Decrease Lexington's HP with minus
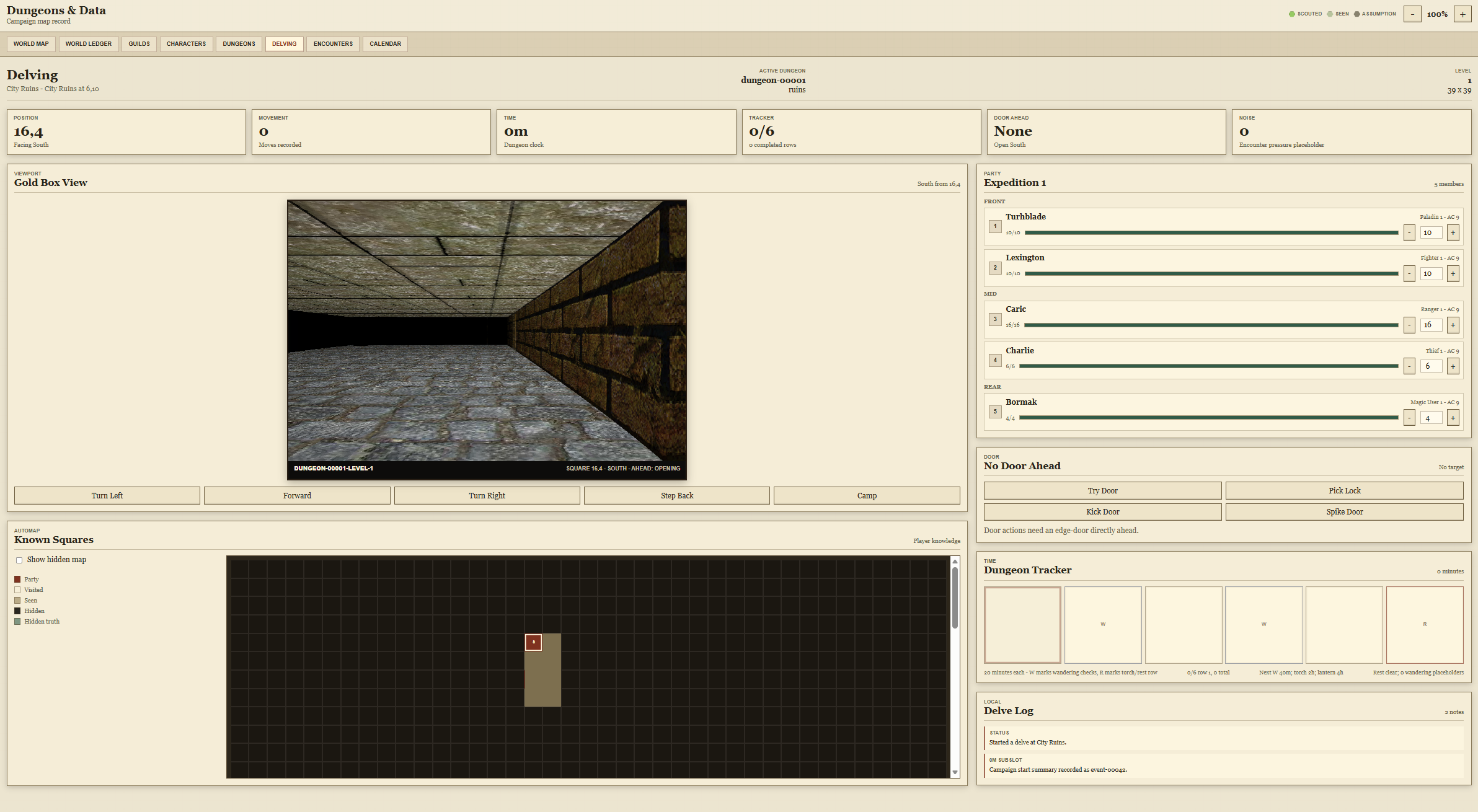Screen dimensions: 1478x812 (1409, 273)
